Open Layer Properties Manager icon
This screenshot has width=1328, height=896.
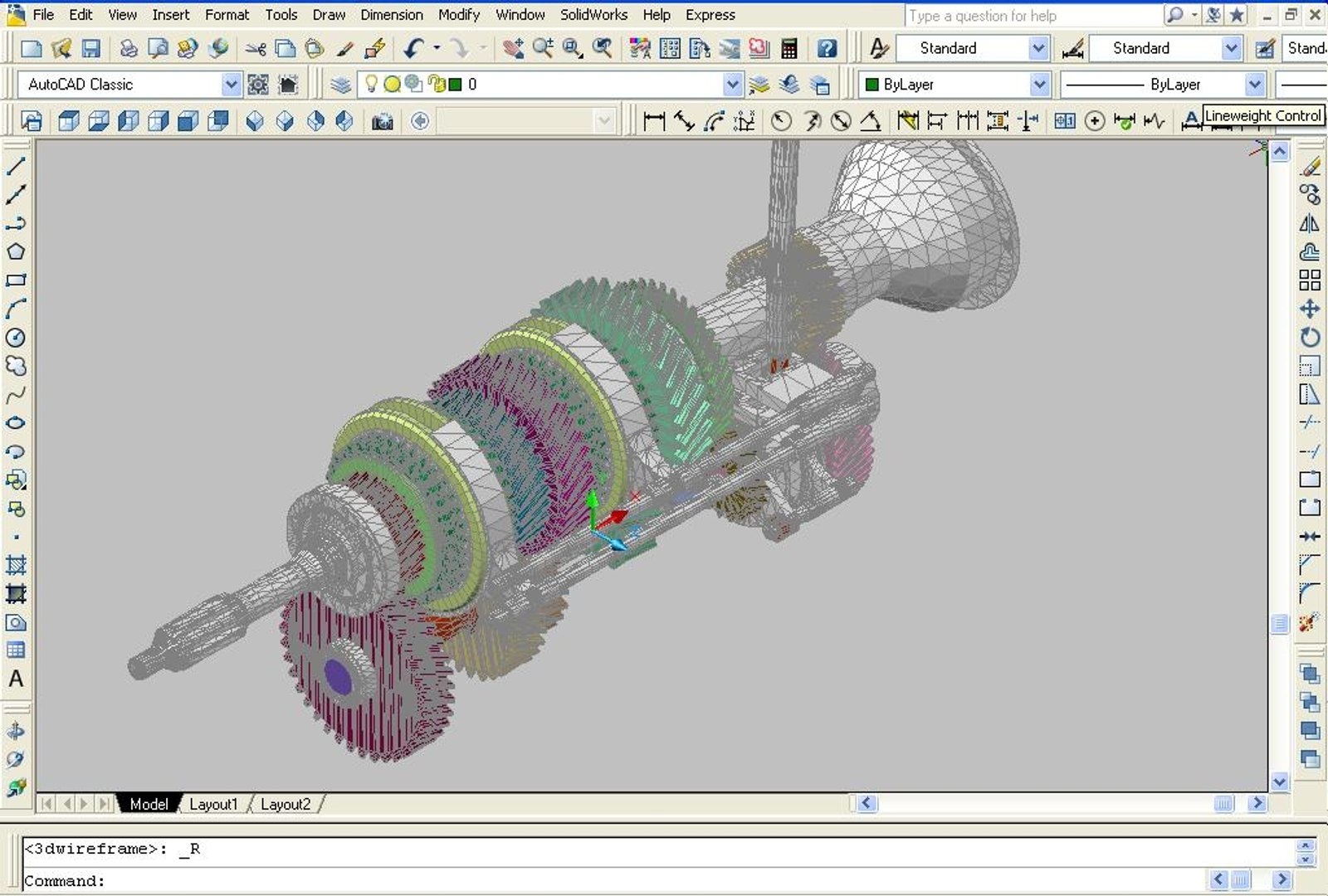click(341, 84)
